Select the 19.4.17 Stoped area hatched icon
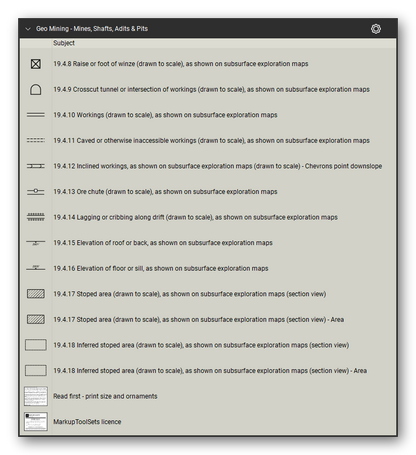Viewport: 416px width, 455px height. pos(36,294)
